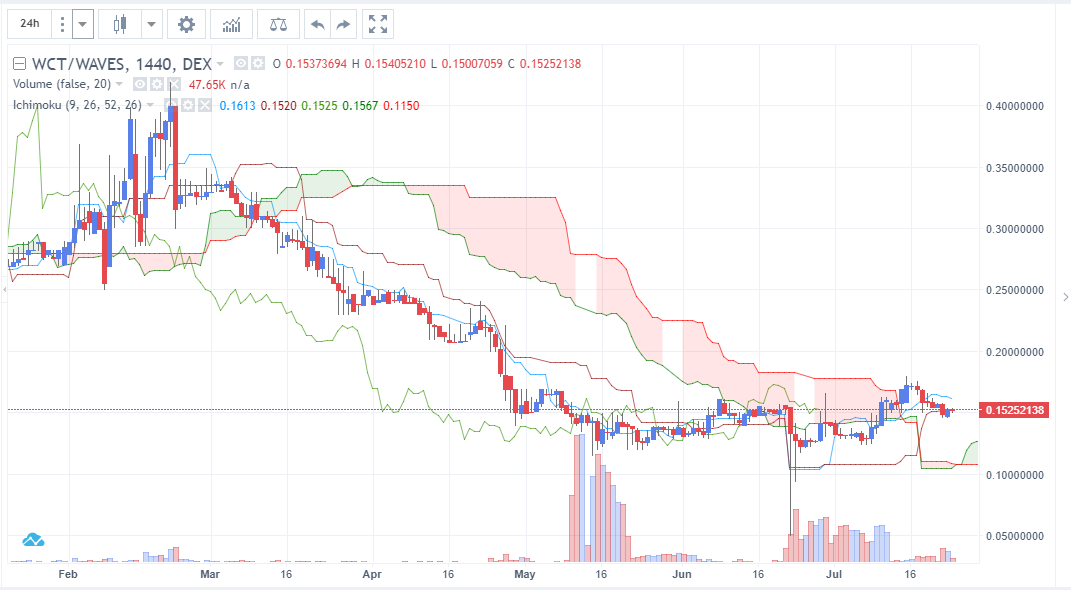
Task: Click the blue Ichimoku value 0.1613
Action: (237, 106)
